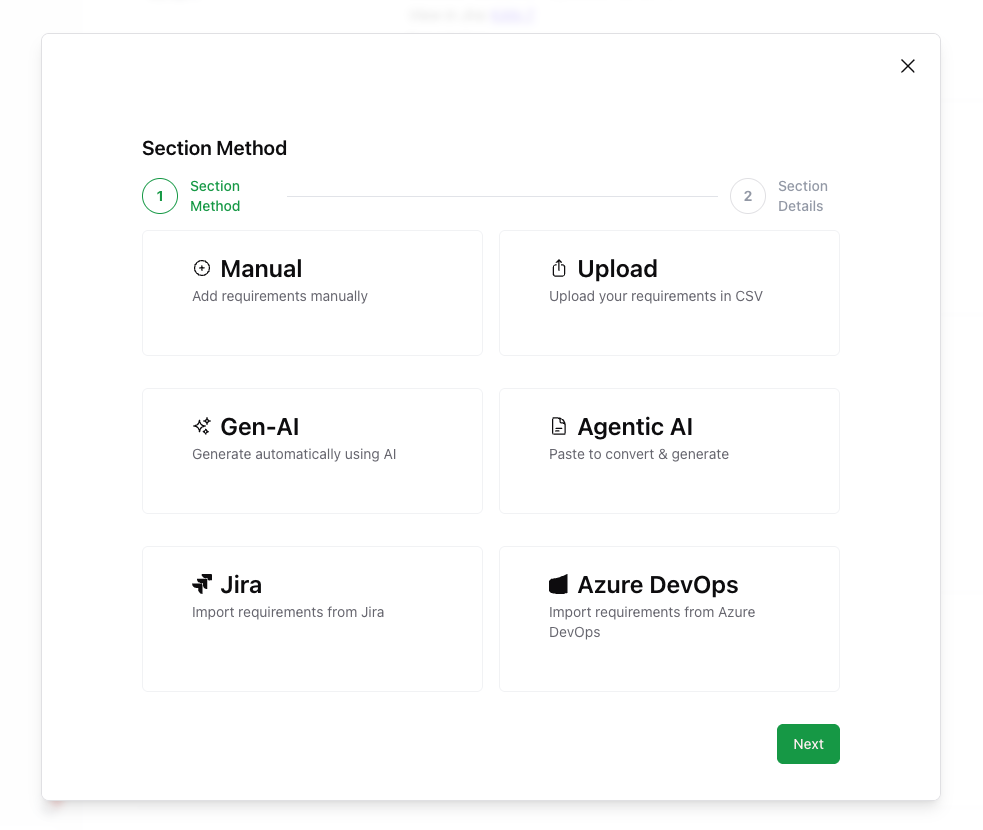This screenshot has height=830, width=983.
Task: Click the Gen-AI sparkles icon
Action: pos(201,425)
